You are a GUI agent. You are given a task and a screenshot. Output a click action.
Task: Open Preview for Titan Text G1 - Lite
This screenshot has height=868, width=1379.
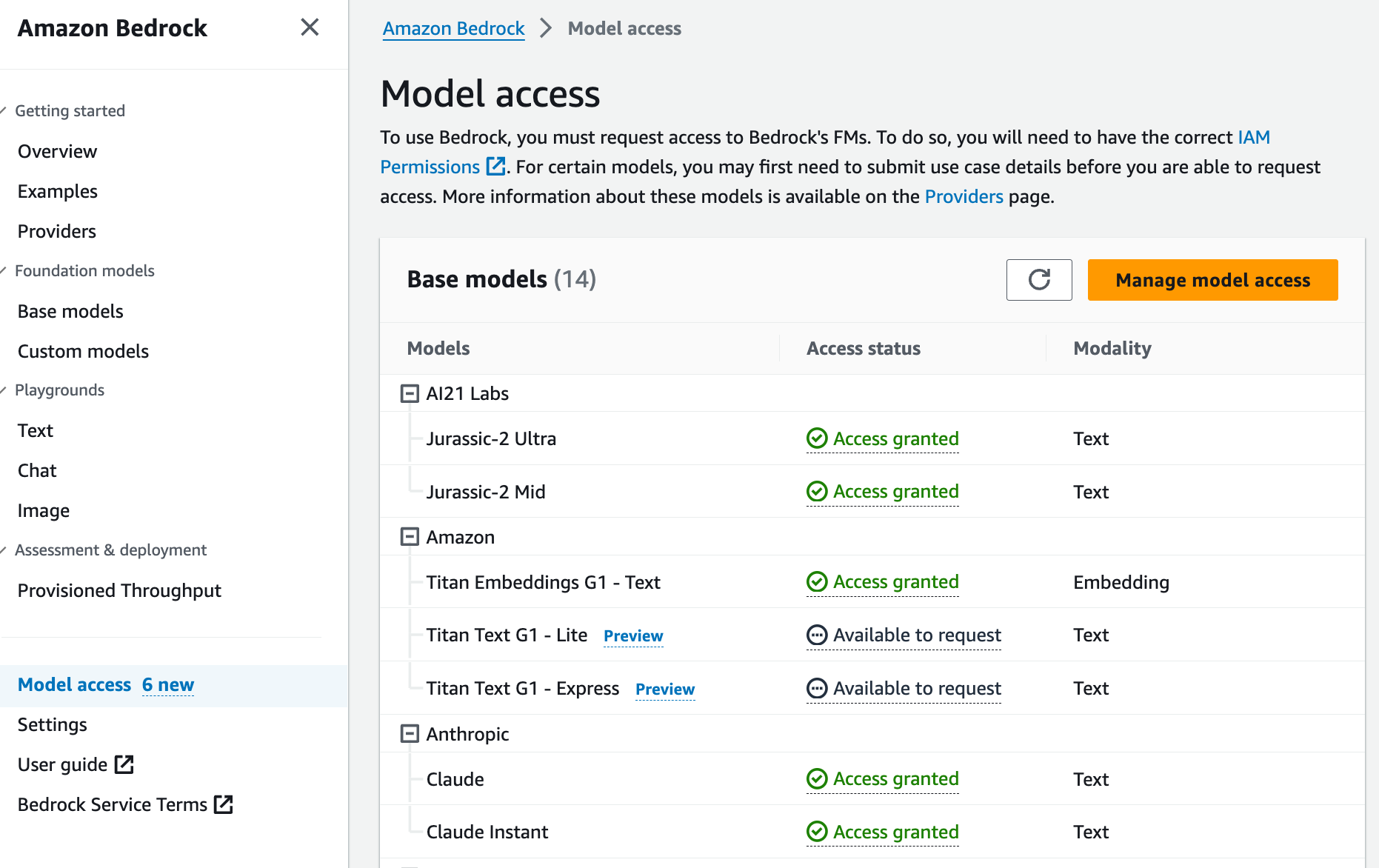click(633, 635)
